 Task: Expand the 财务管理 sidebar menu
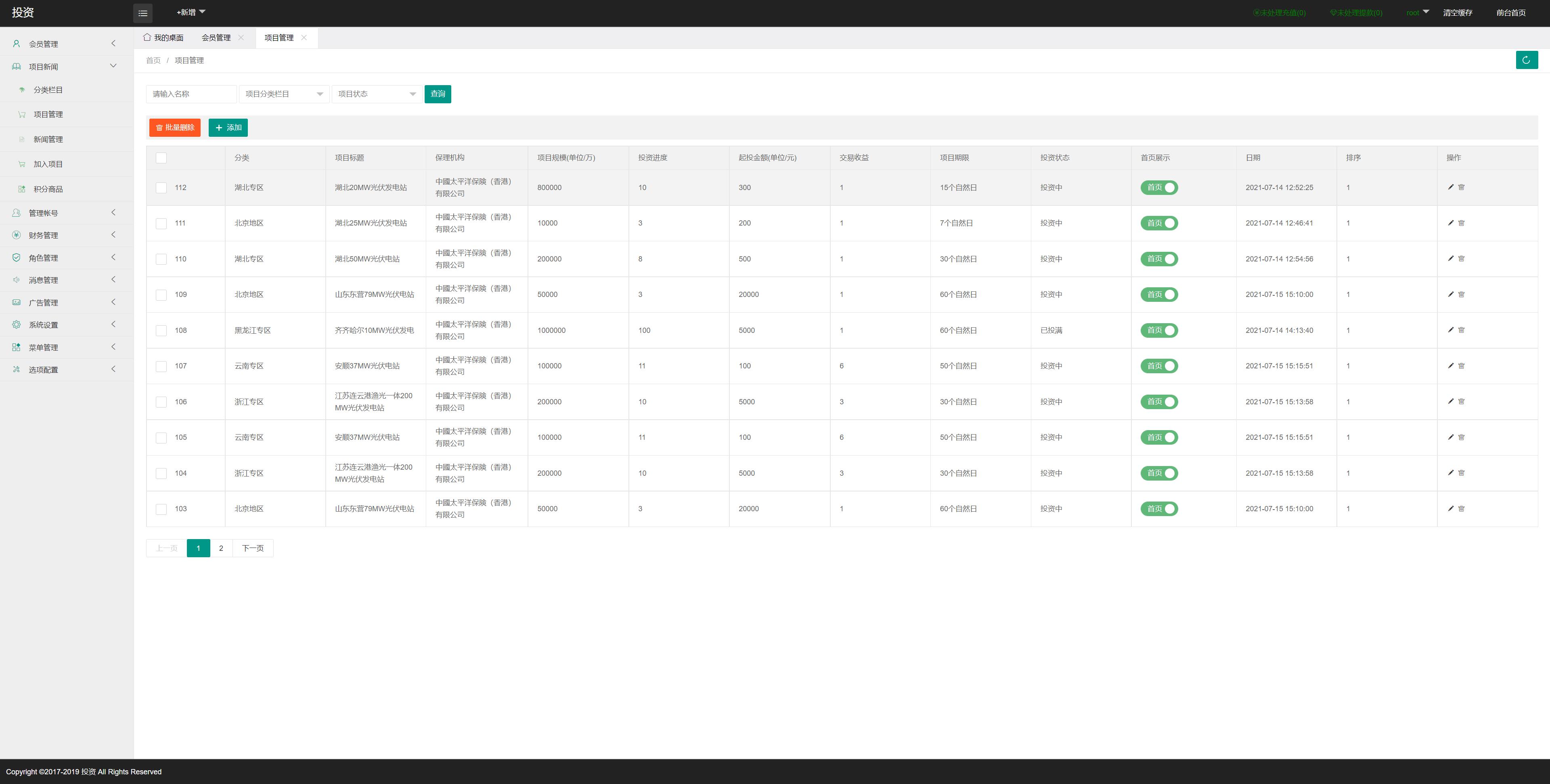pyautogui.click(x=43, y=235)
